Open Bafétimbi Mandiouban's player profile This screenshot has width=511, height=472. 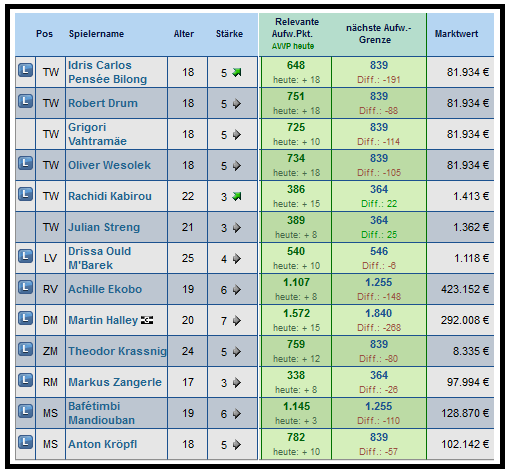point(102,413)
